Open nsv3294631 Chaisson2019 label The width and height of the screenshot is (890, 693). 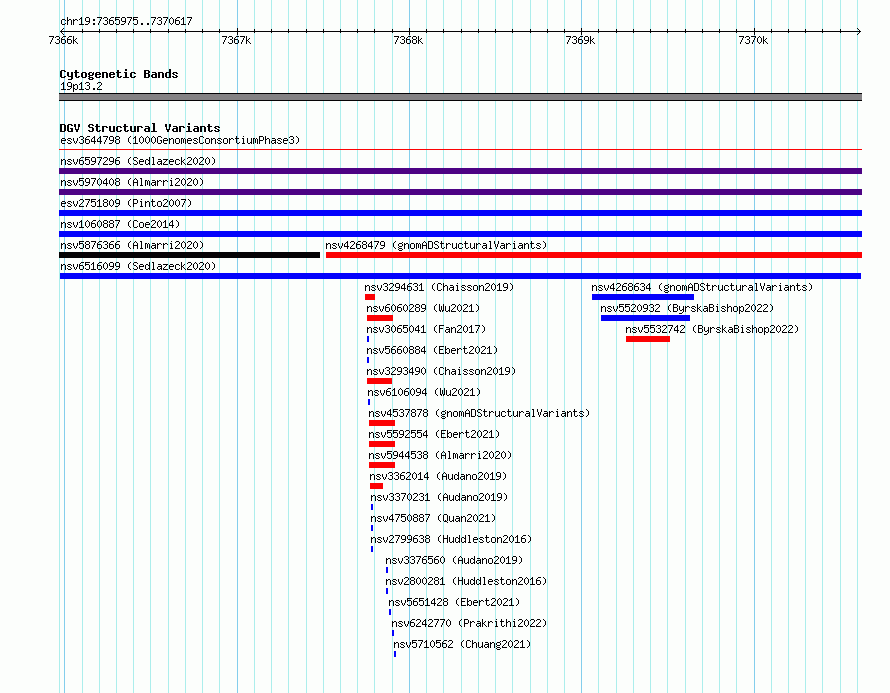(x=439, y=287)
